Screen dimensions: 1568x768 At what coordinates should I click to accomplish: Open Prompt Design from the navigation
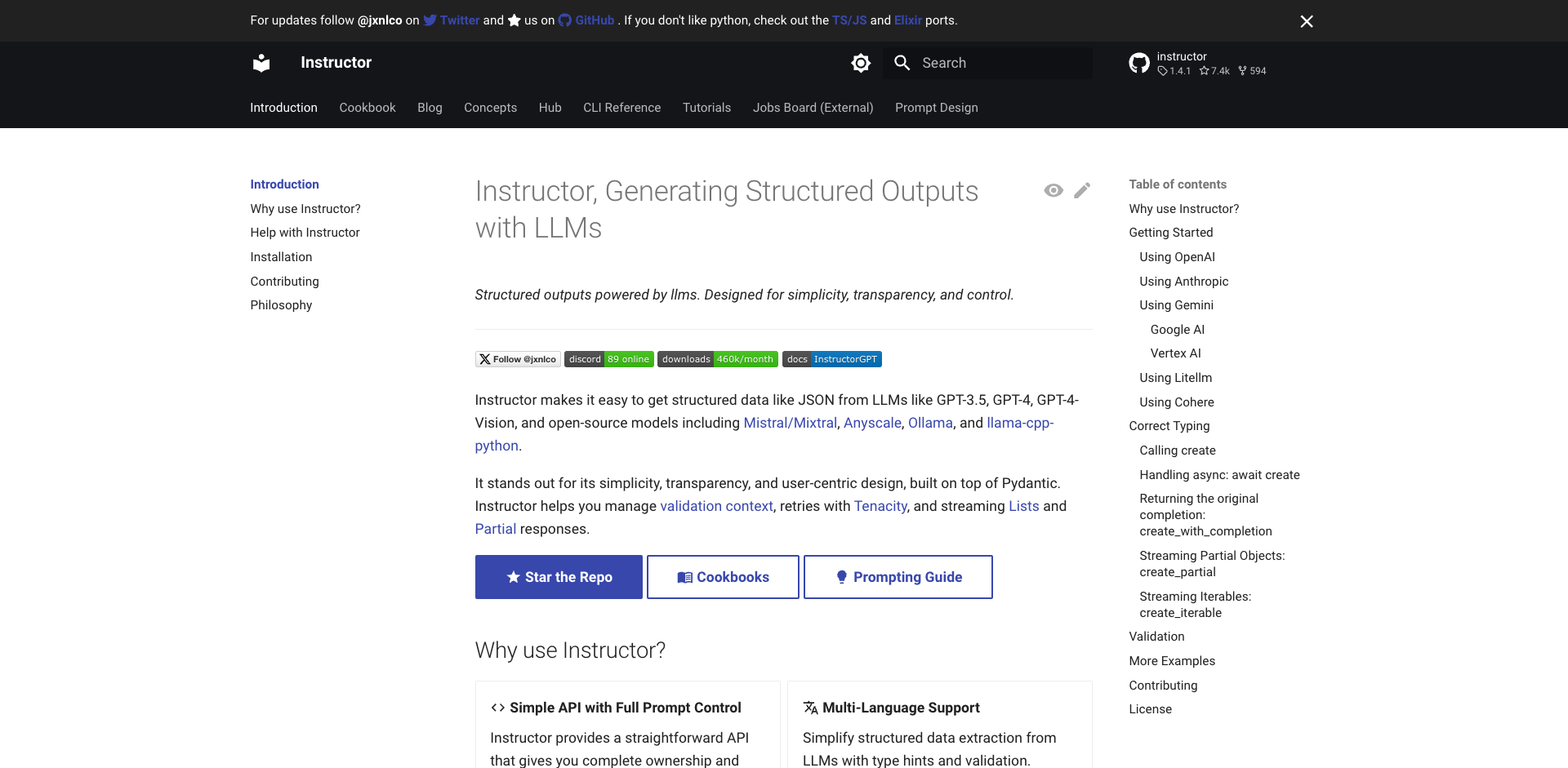pyautogui.click(x=936, y=107)
